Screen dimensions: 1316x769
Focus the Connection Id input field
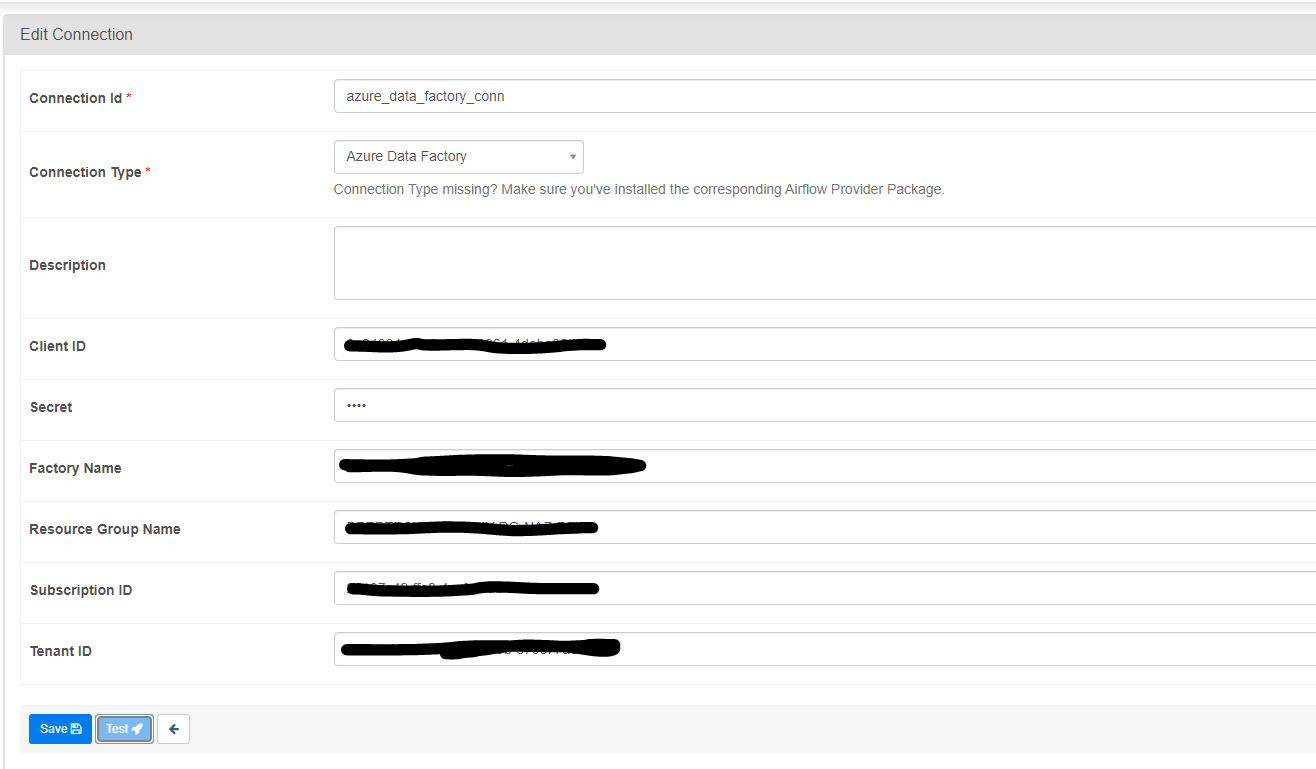point(825,96)
